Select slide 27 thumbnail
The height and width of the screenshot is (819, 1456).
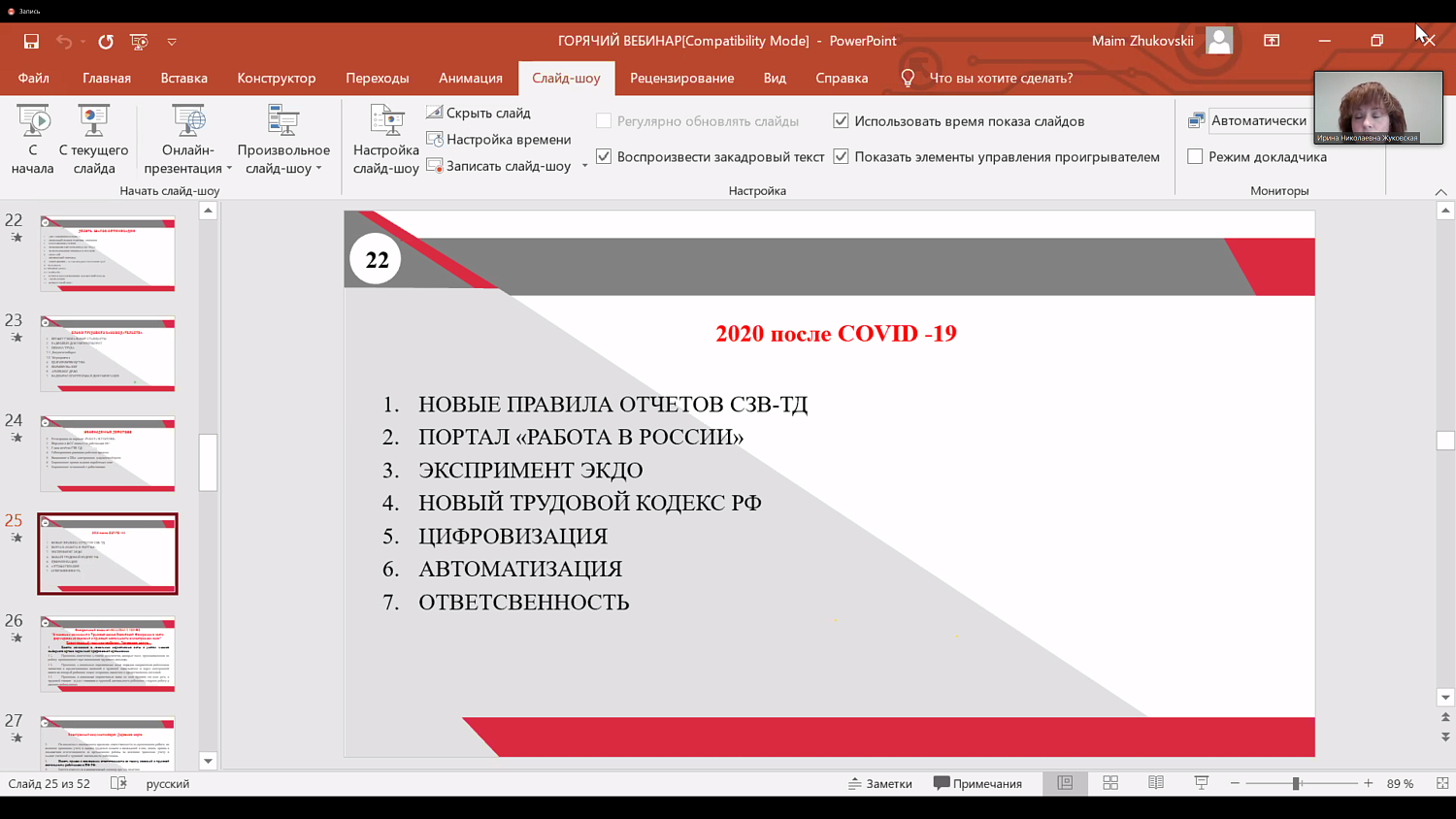[108, 742]
